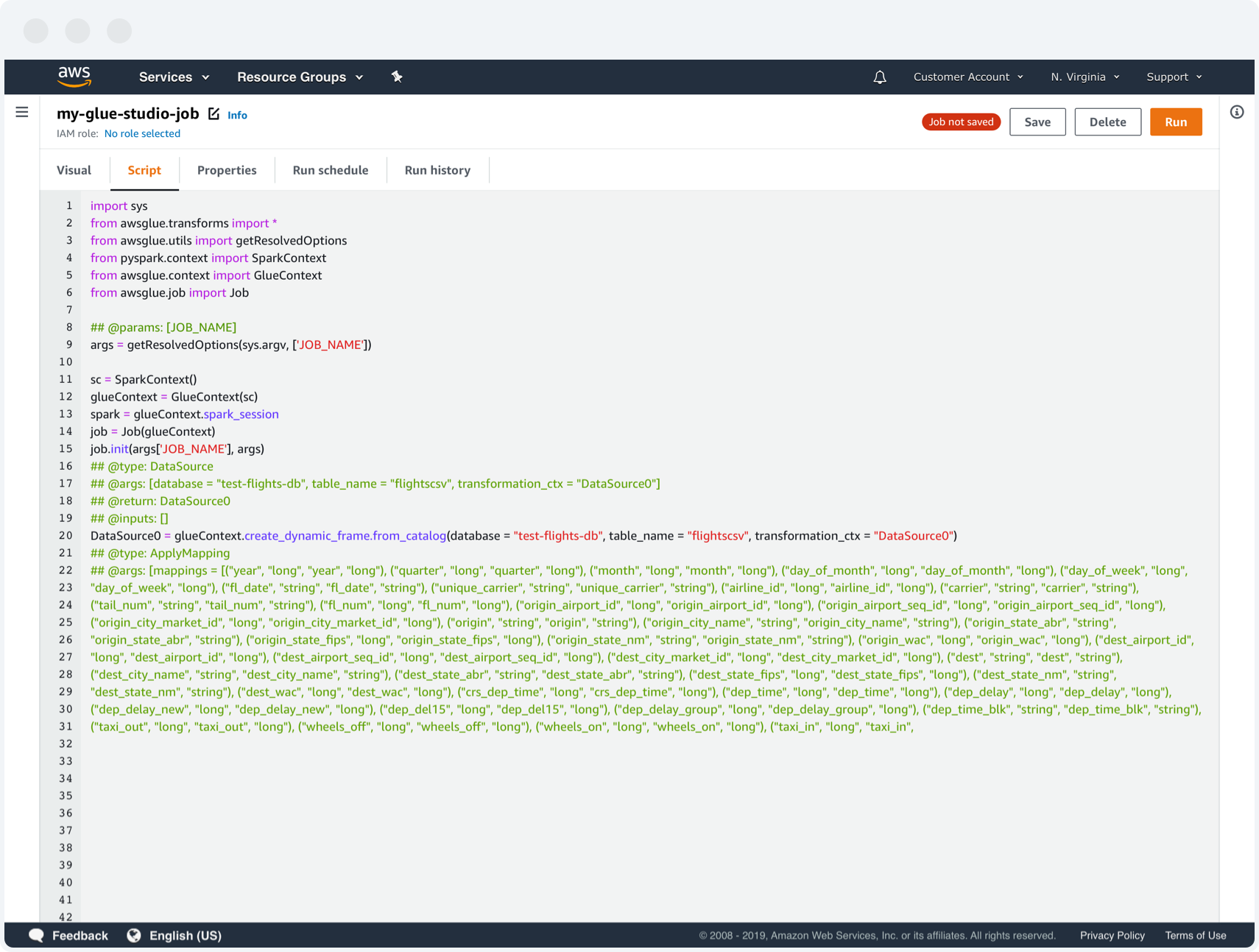Select the Script tab
Viewport: 1259px width, 952px height.
point(144,170)
